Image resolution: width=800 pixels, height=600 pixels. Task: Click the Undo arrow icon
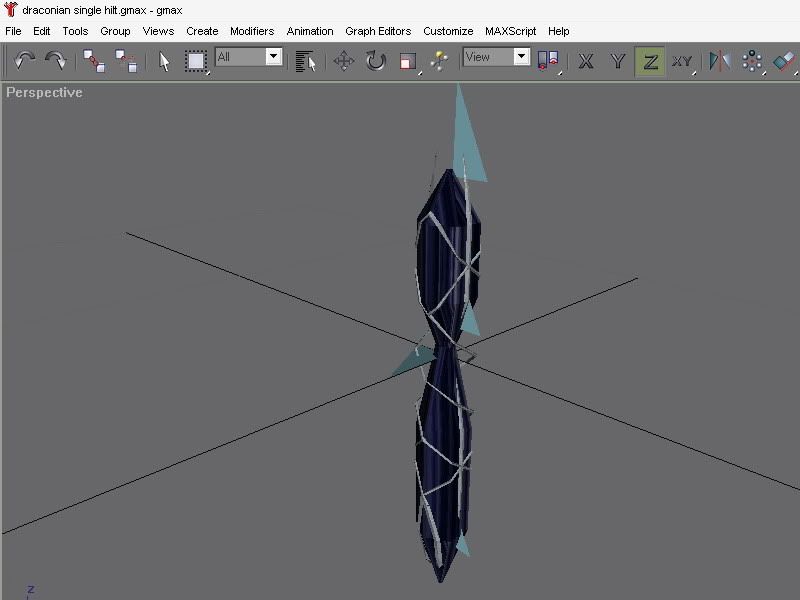[24, 61]
